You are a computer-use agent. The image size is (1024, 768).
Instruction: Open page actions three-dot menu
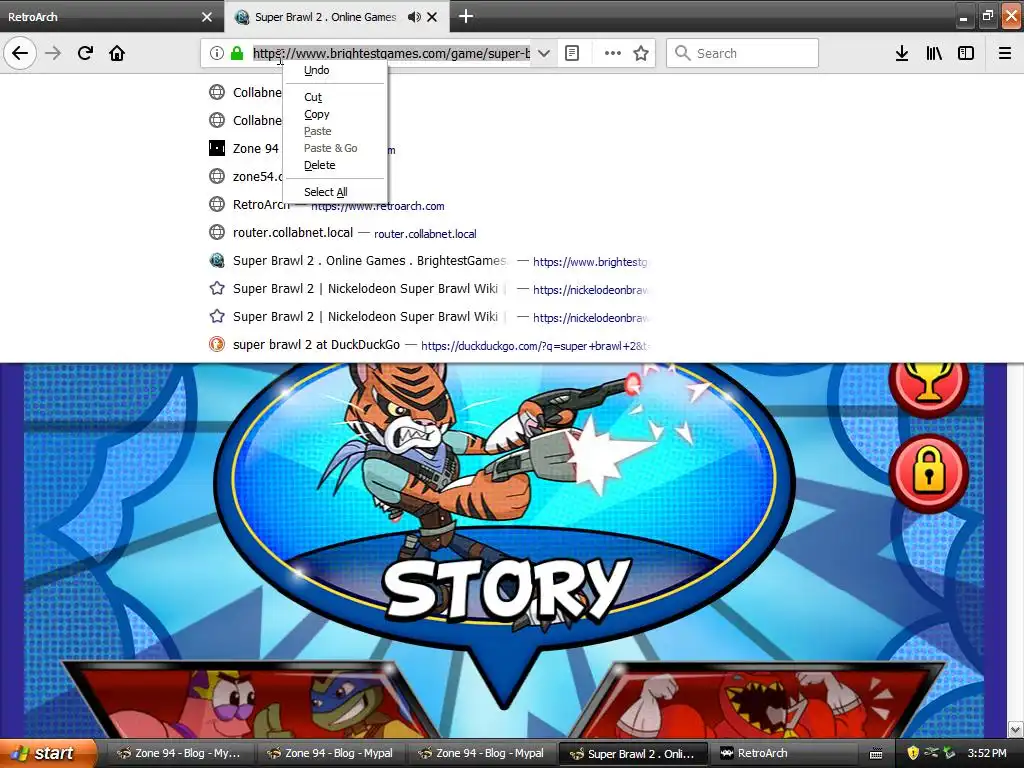pos(613,53)
